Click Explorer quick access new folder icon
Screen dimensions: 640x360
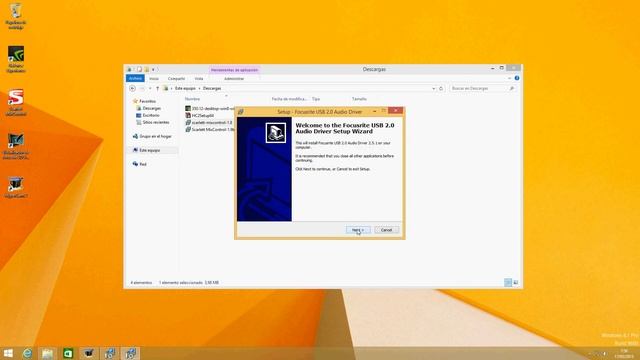pos(147,69)
